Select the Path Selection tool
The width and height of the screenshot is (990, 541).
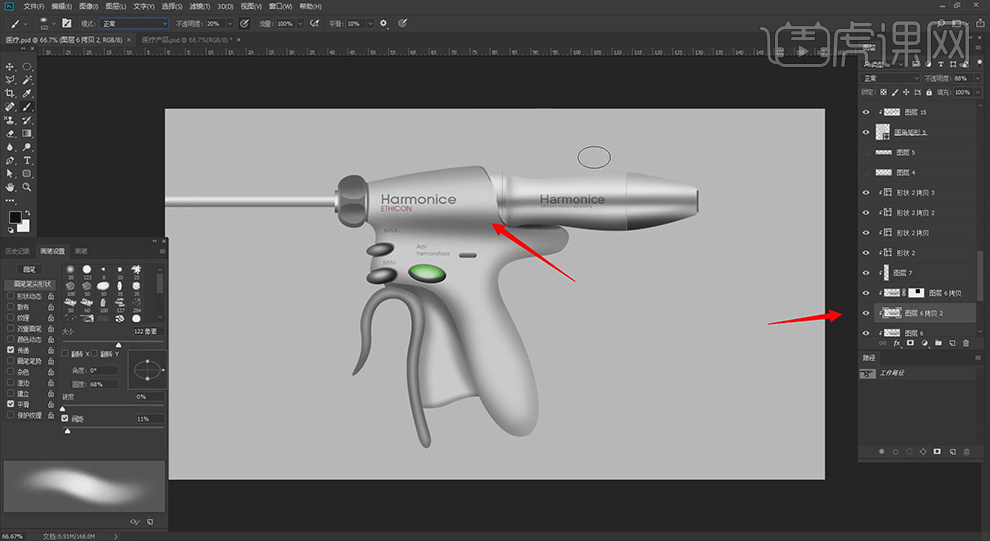(10, 174)
